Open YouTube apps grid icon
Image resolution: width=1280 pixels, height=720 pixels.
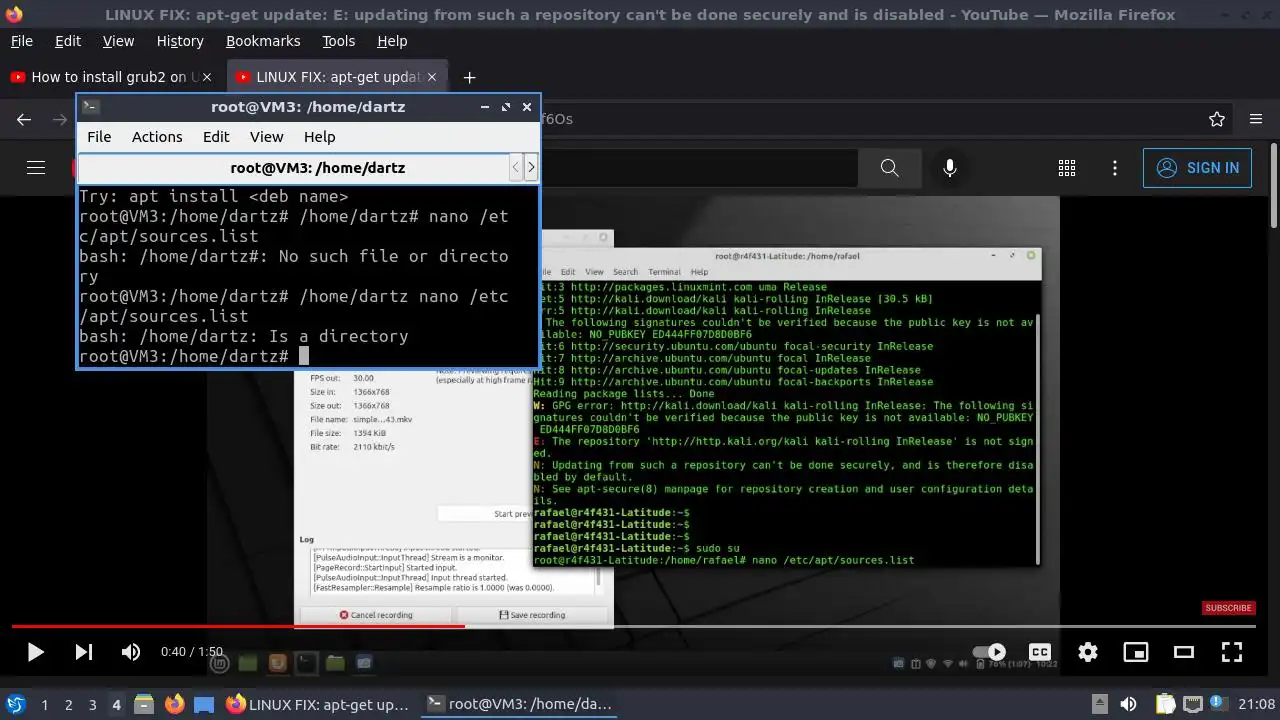1067,168
